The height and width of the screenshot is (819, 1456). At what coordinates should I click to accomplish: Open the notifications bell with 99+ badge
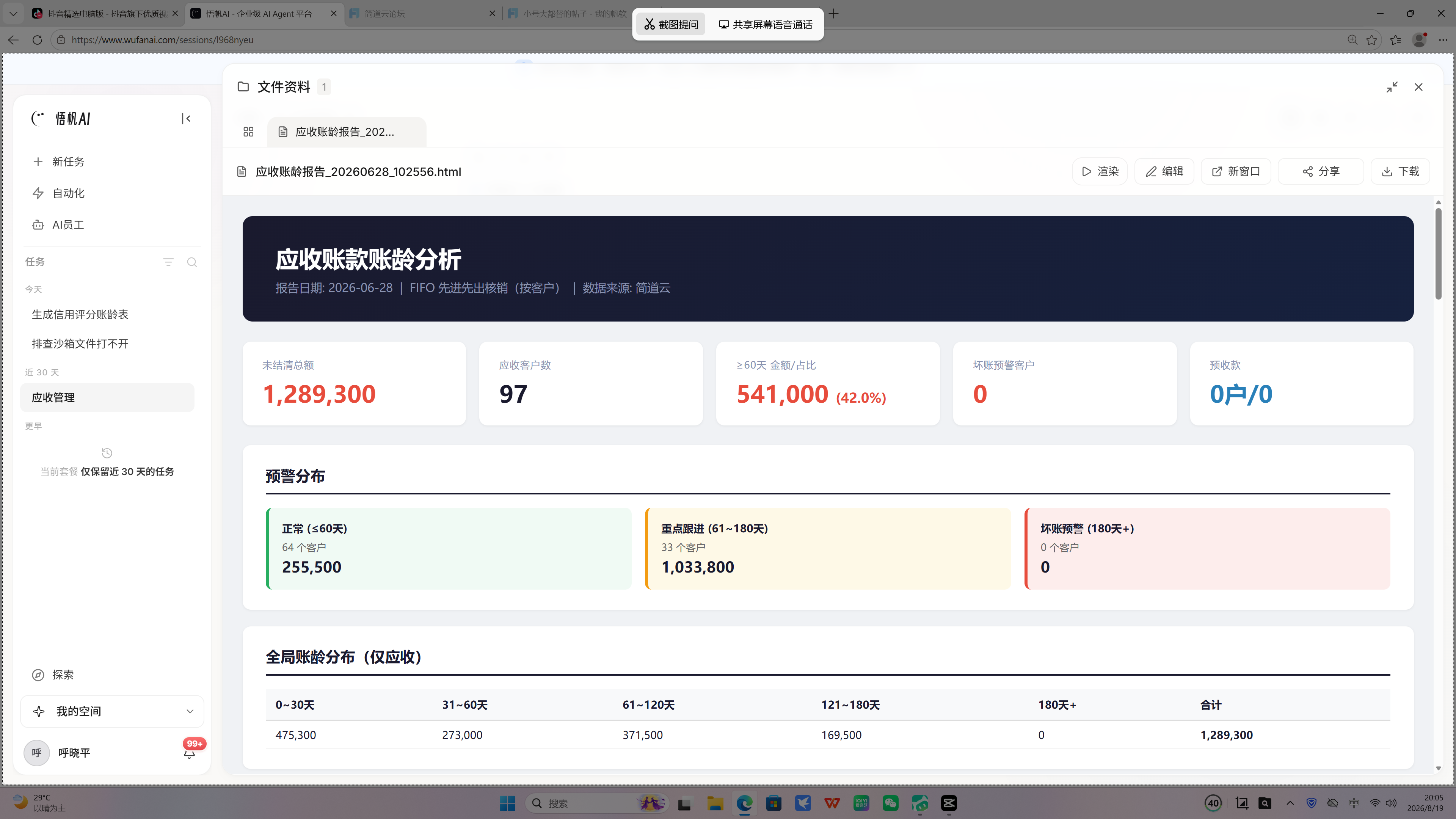(x=189, y=753)
